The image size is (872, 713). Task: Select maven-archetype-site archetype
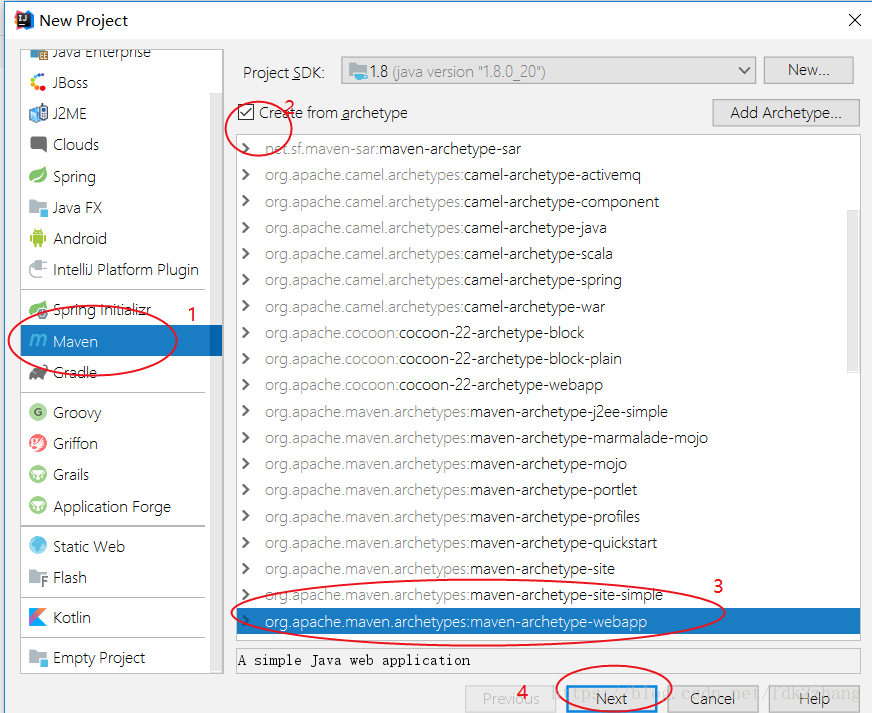548,569
